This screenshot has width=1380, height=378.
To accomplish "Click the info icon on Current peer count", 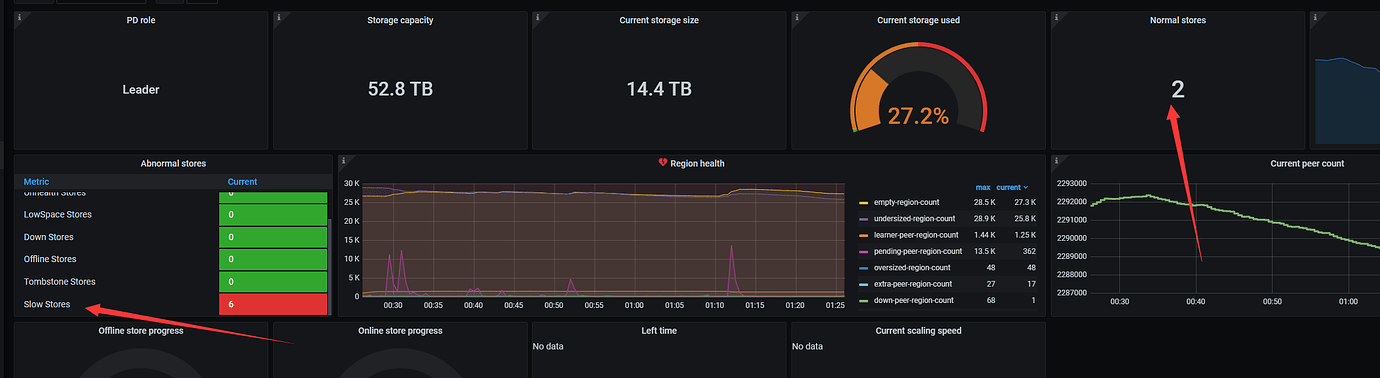I will click(1055, 160).
